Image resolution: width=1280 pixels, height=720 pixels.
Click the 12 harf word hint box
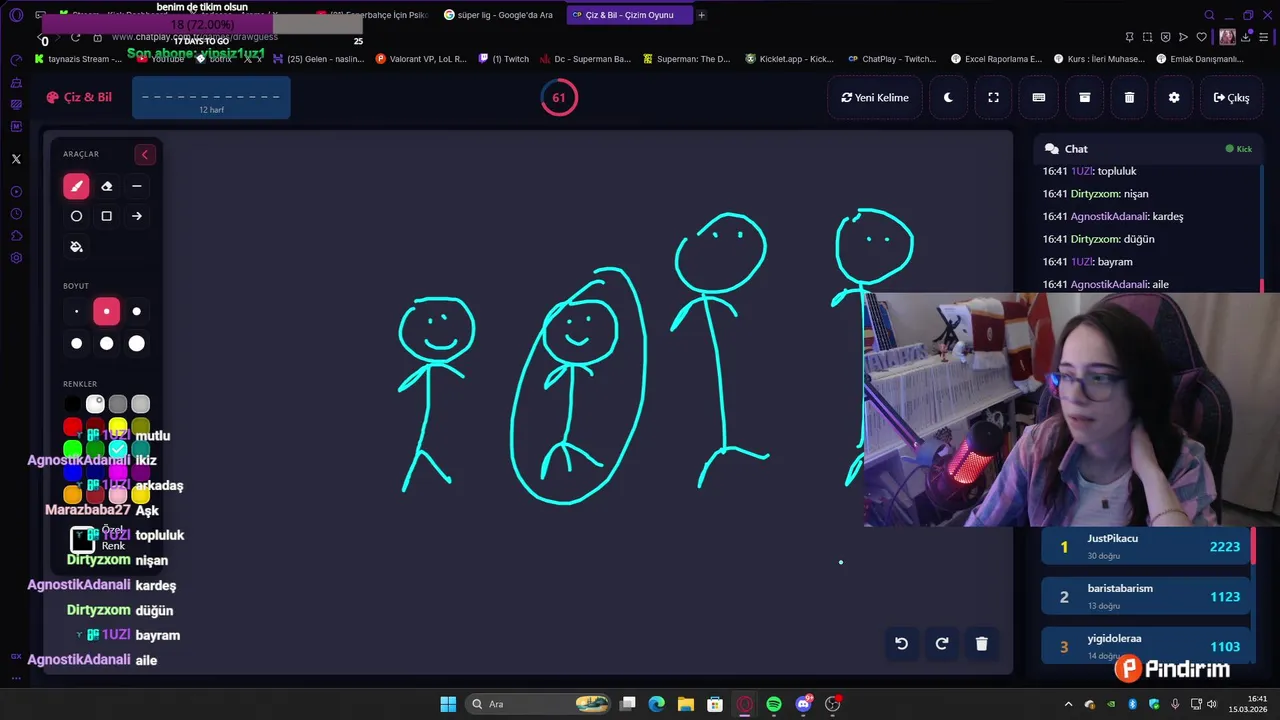[x=211, y=98]
